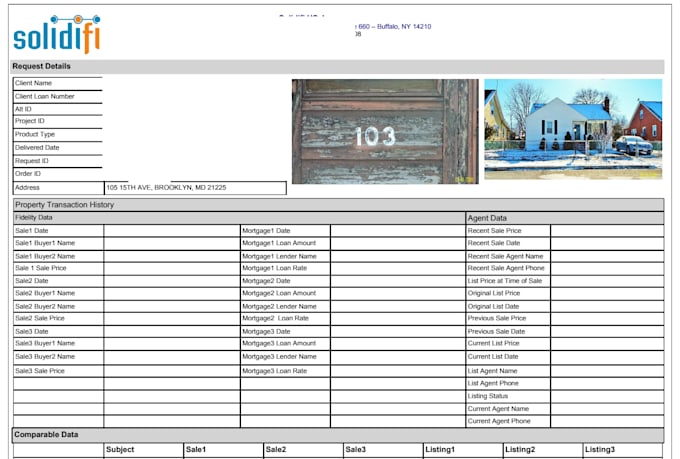
Task: Click the 'Mortgage3 Loan Rate' label
Action: [275, 371]
